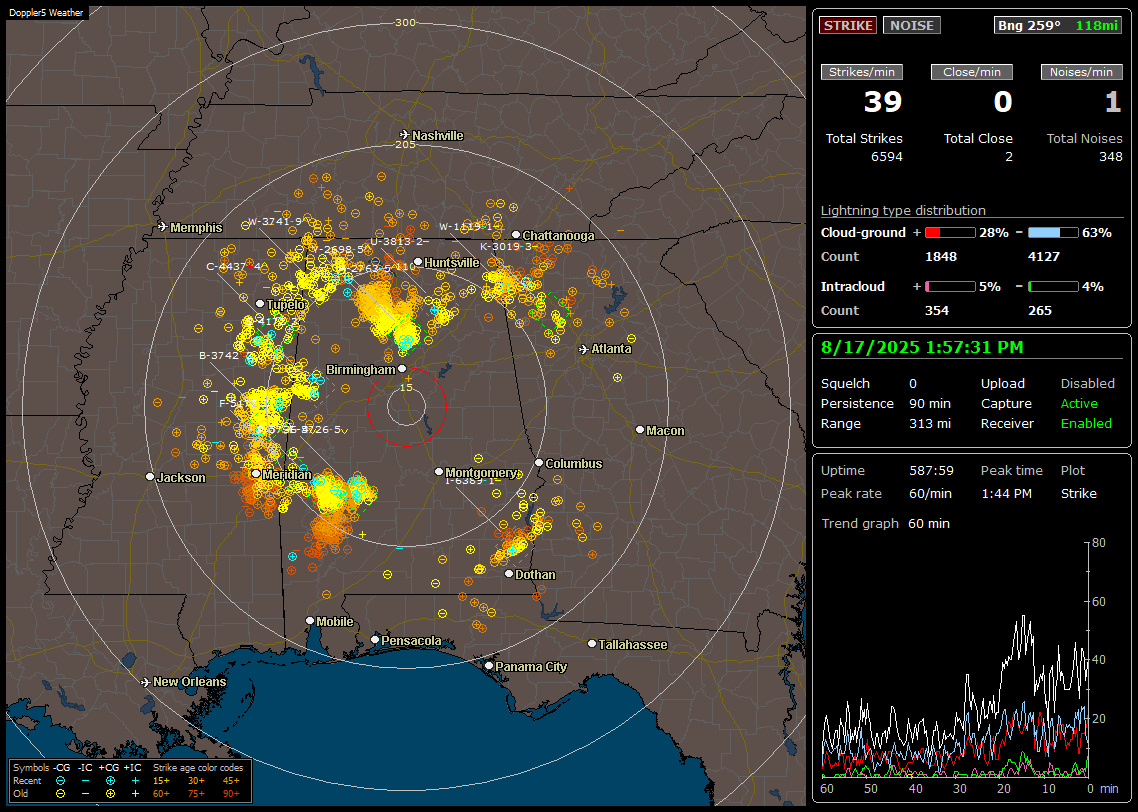
Task: Click the negative intracloud green percentage bar
Action: click(1053, 287)
